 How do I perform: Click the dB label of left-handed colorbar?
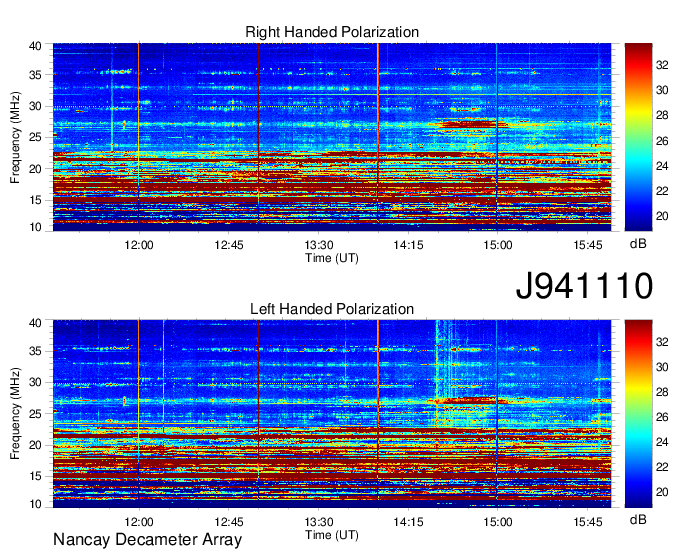(638, 520)
